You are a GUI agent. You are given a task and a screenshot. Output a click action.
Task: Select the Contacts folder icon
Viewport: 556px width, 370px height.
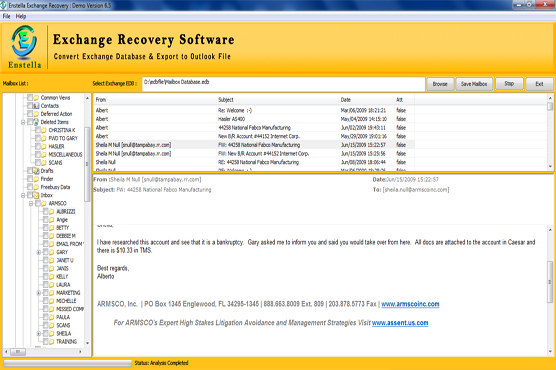(x=36, y=106)
